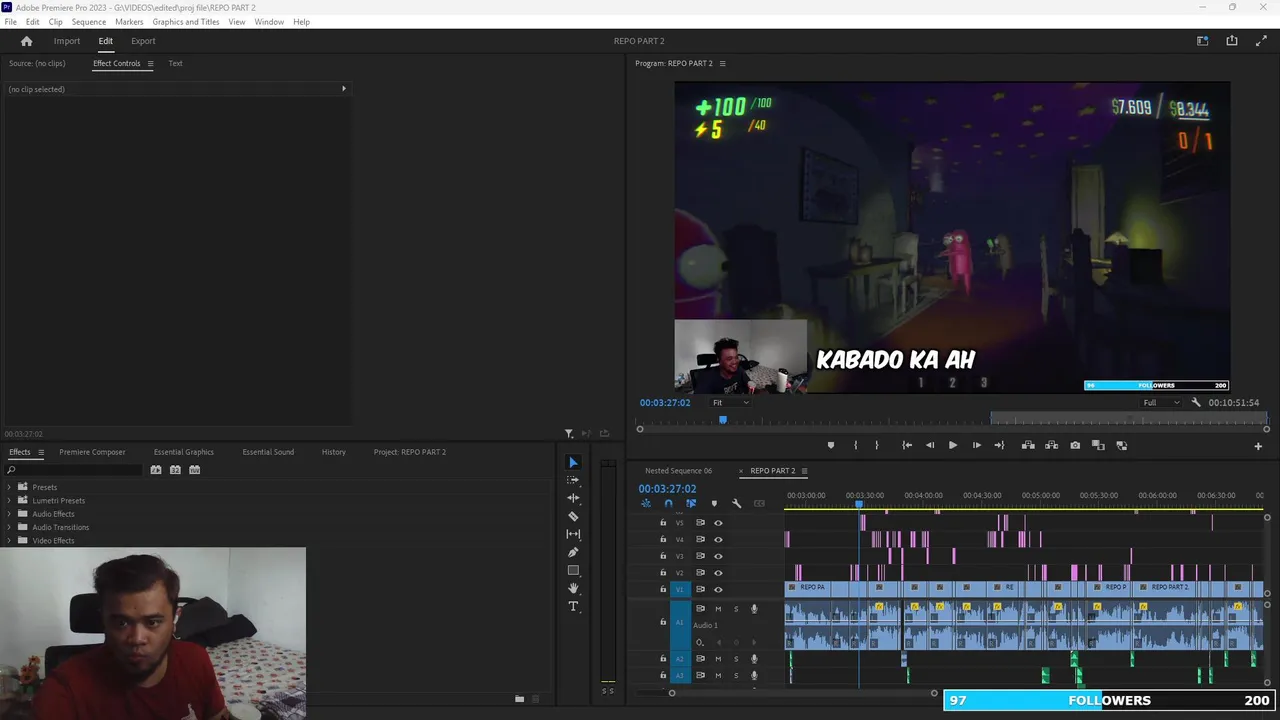Viewport: 1280px width, 720px height.
Task: Go to the Import workspace
Action: pos(67,41)
